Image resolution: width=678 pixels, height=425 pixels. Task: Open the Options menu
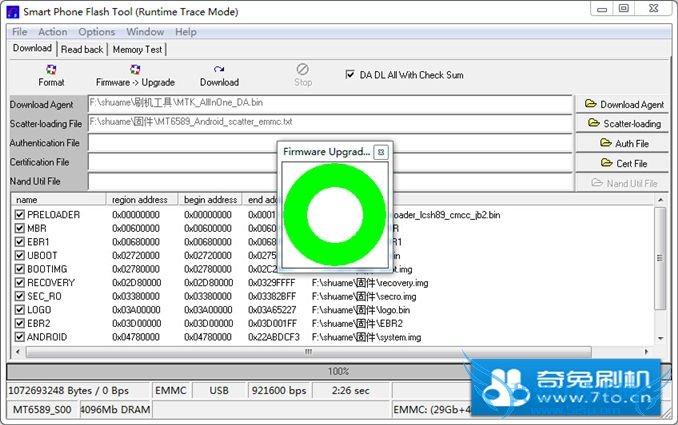coord(97,32)
